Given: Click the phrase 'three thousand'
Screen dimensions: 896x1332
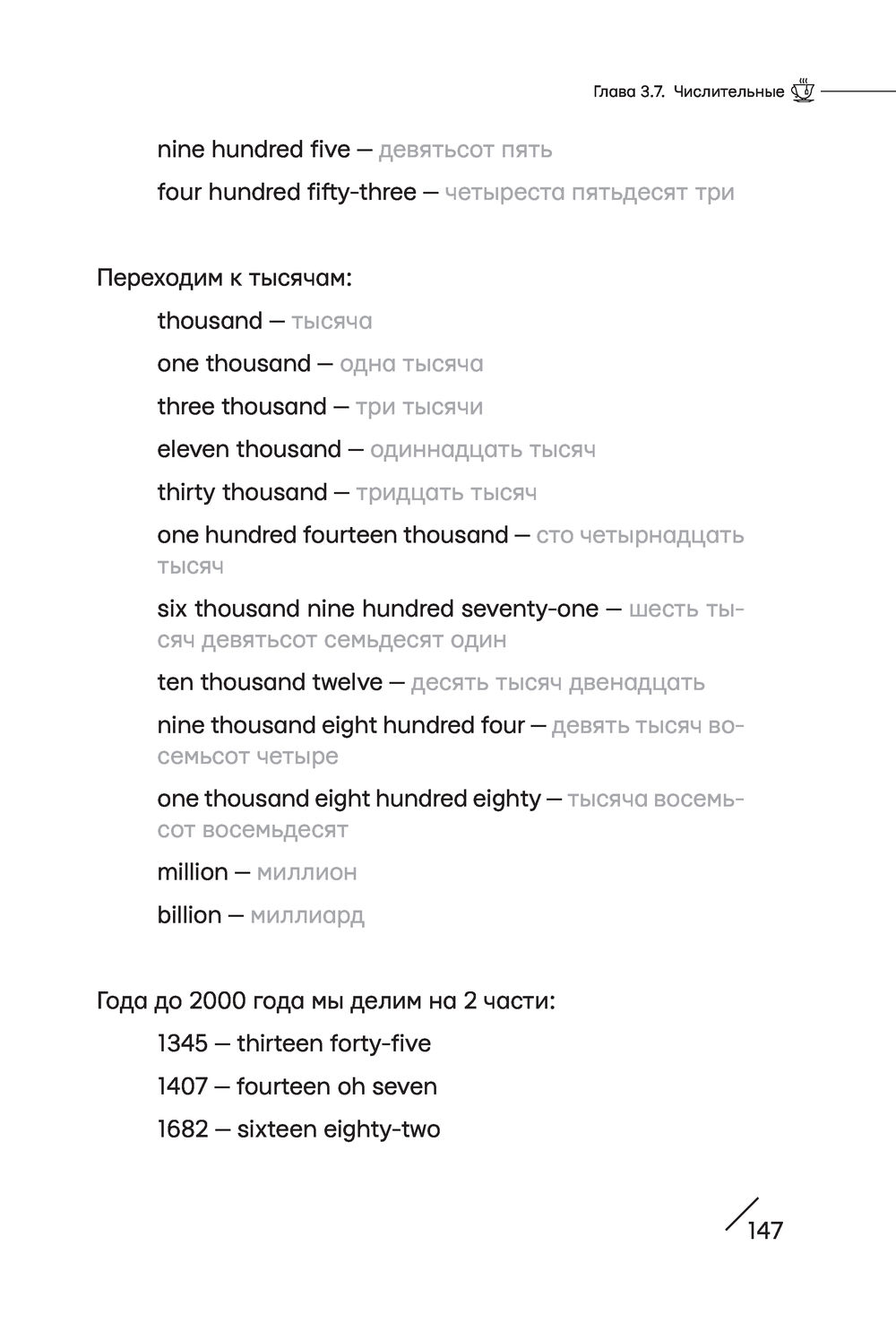Looking at the screenshot, I should coord(242,407).
